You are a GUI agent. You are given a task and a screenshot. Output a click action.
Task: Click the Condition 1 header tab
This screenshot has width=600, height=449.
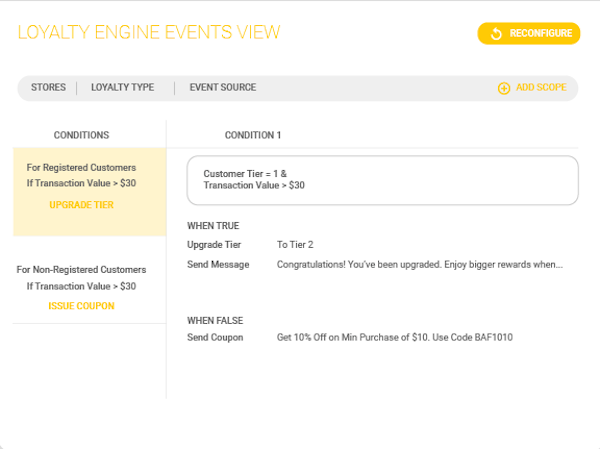click(253, 135)
